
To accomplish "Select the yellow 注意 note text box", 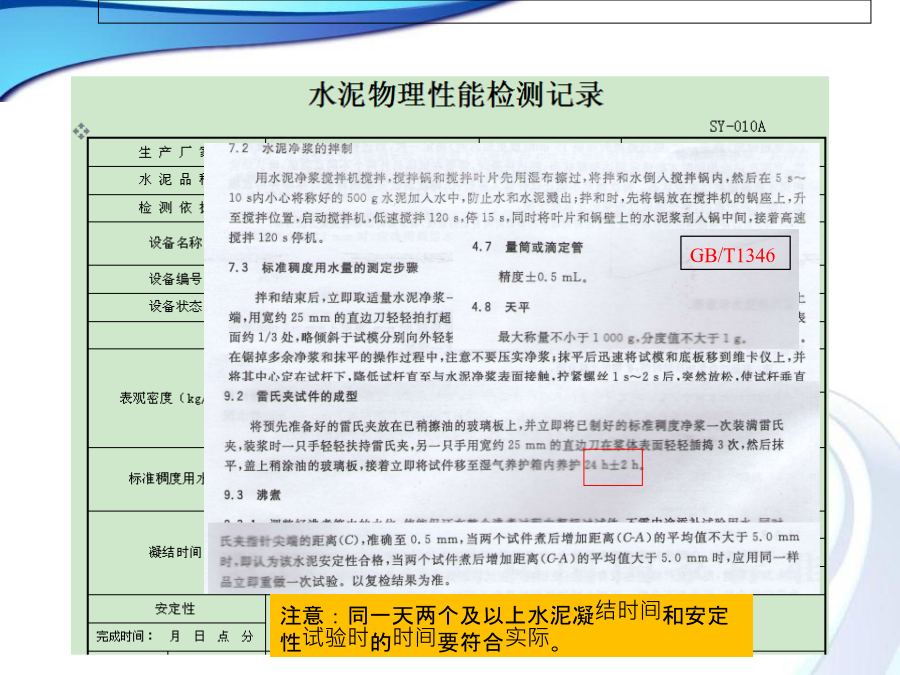I will point(511,626).
